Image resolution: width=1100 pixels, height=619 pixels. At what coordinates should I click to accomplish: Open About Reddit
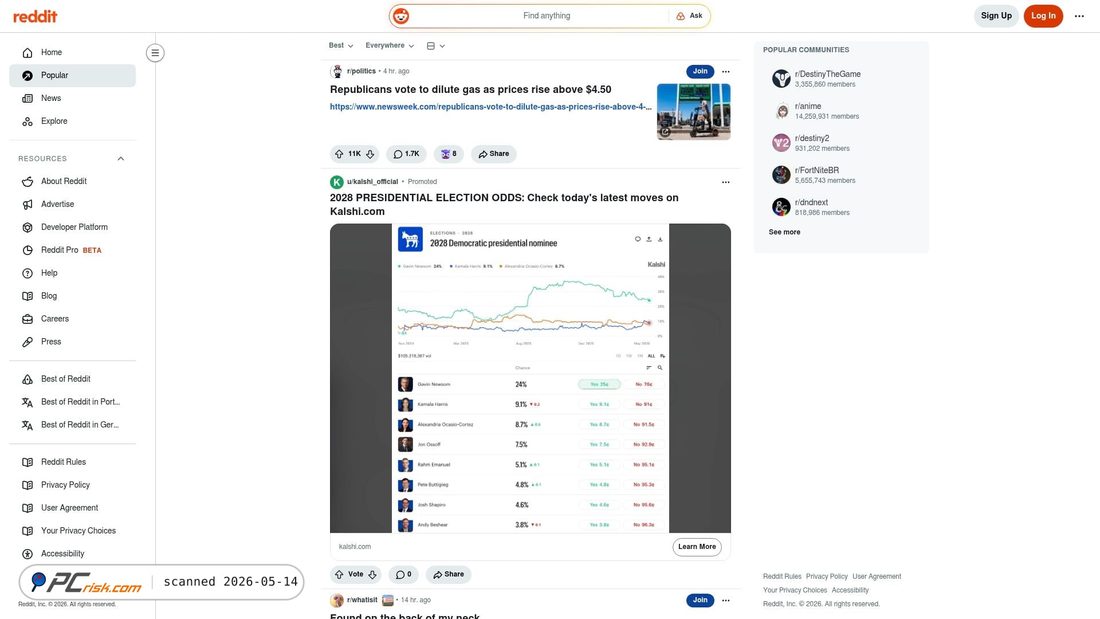click(72, 181)
